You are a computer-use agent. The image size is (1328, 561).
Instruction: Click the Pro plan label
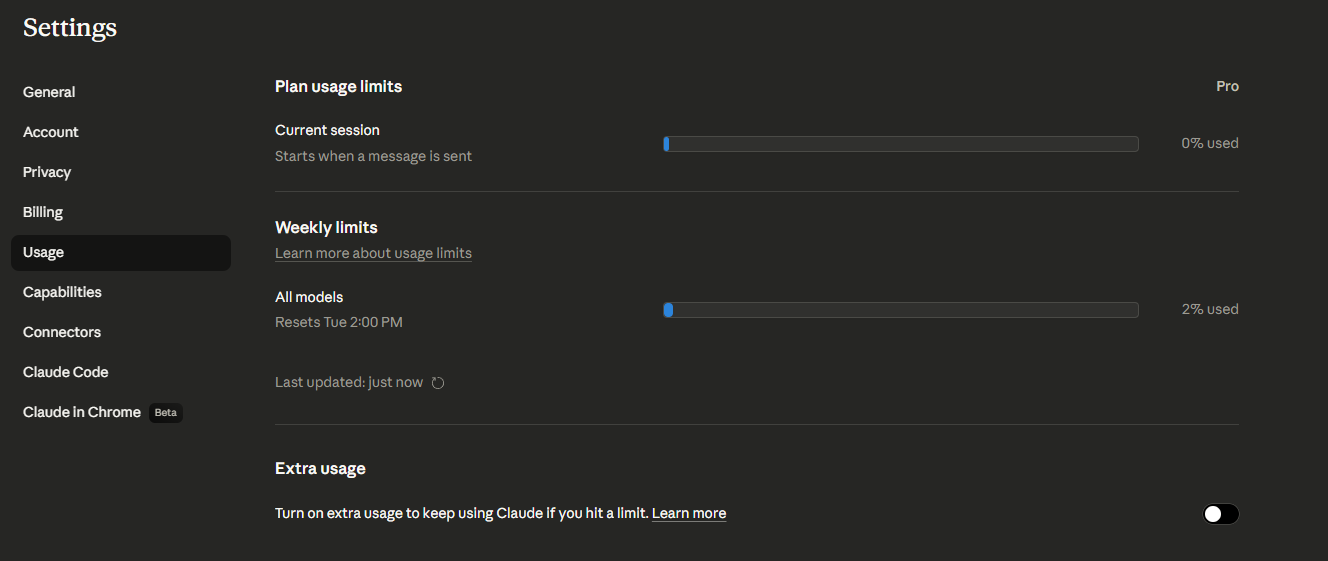(x=1228, y=87)
